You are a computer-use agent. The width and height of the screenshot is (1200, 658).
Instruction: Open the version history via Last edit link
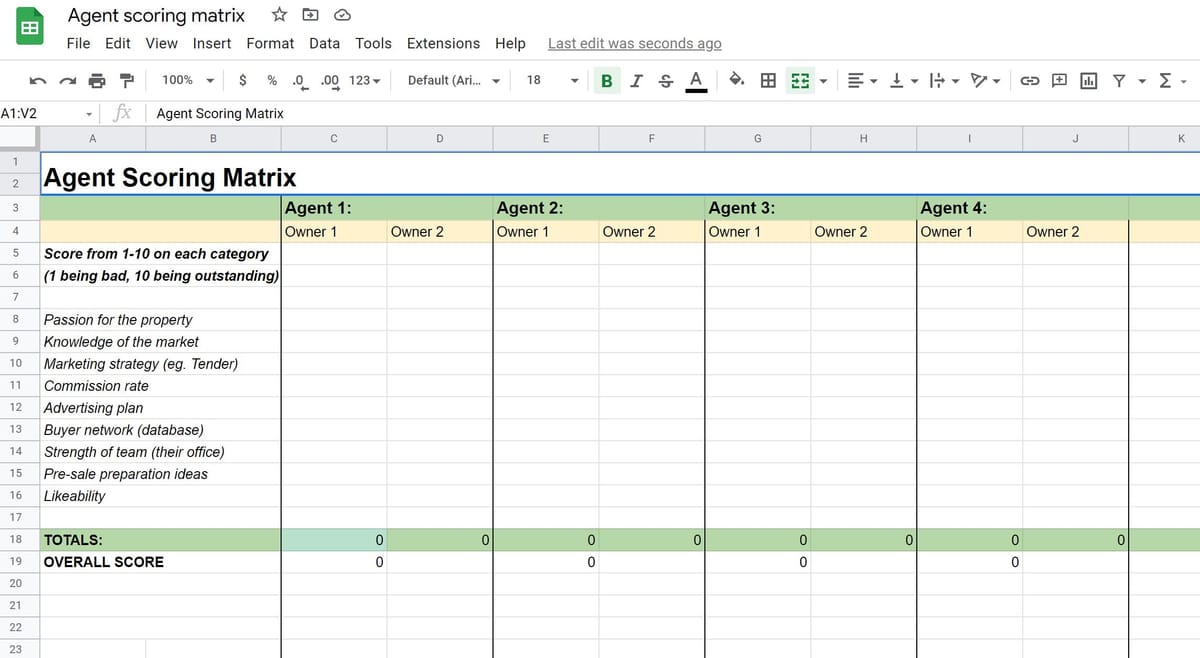pyautogui.click(x=634, y=43)
